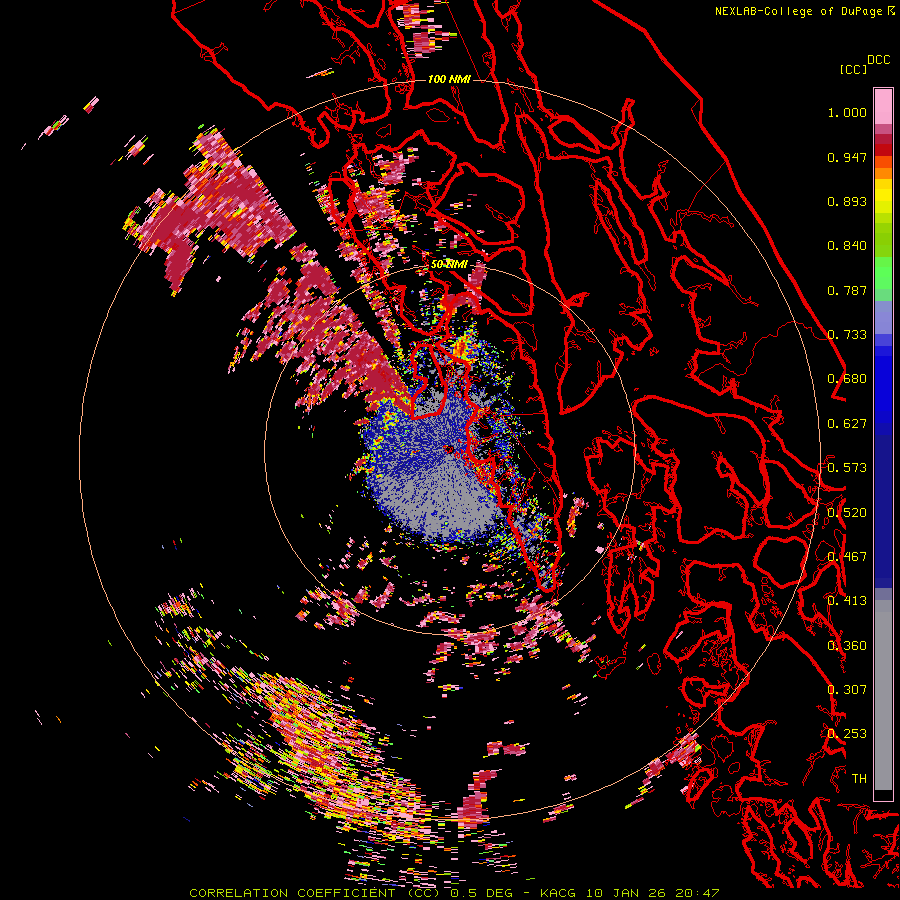900x900 pixels.
Task: Click the 0.840 value on the color scale
Action: point(847,246)
